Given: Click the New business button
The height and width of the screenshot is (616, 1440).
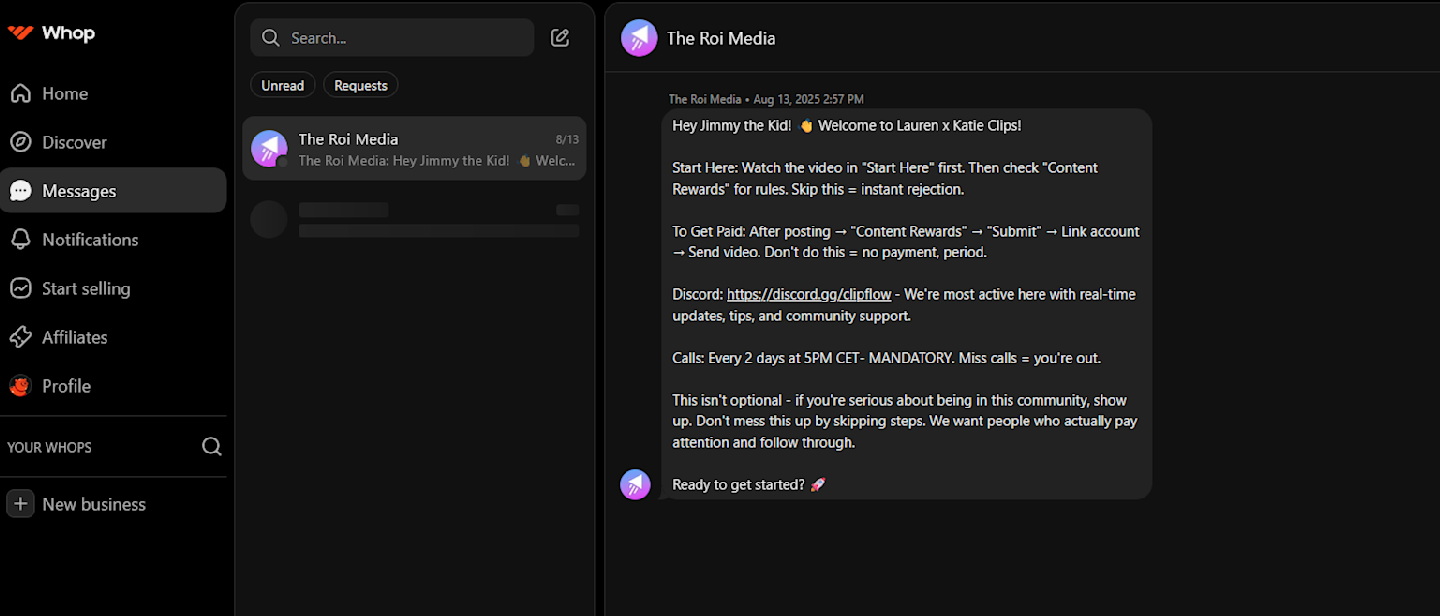Looking at the screenshot, I should coord(77,504).
